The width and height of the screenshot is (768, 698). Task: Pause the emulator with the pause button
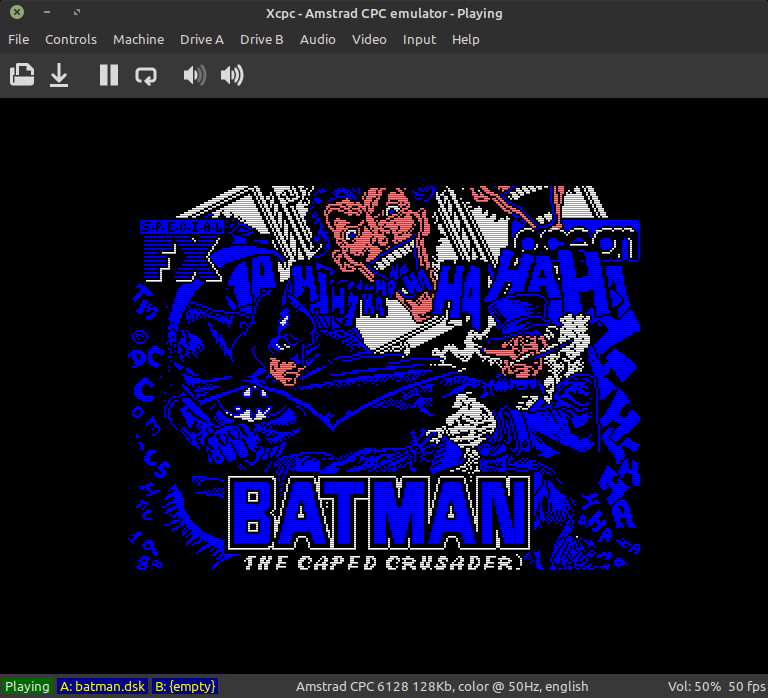pos(109,75)
